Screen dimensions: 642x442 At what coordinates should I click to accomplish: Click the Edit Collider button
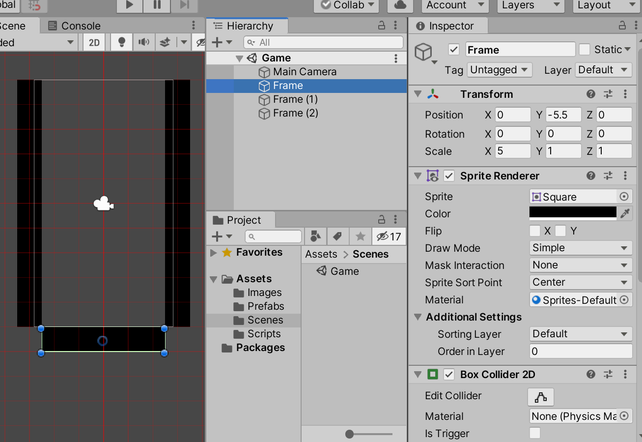tap(540, 397)
